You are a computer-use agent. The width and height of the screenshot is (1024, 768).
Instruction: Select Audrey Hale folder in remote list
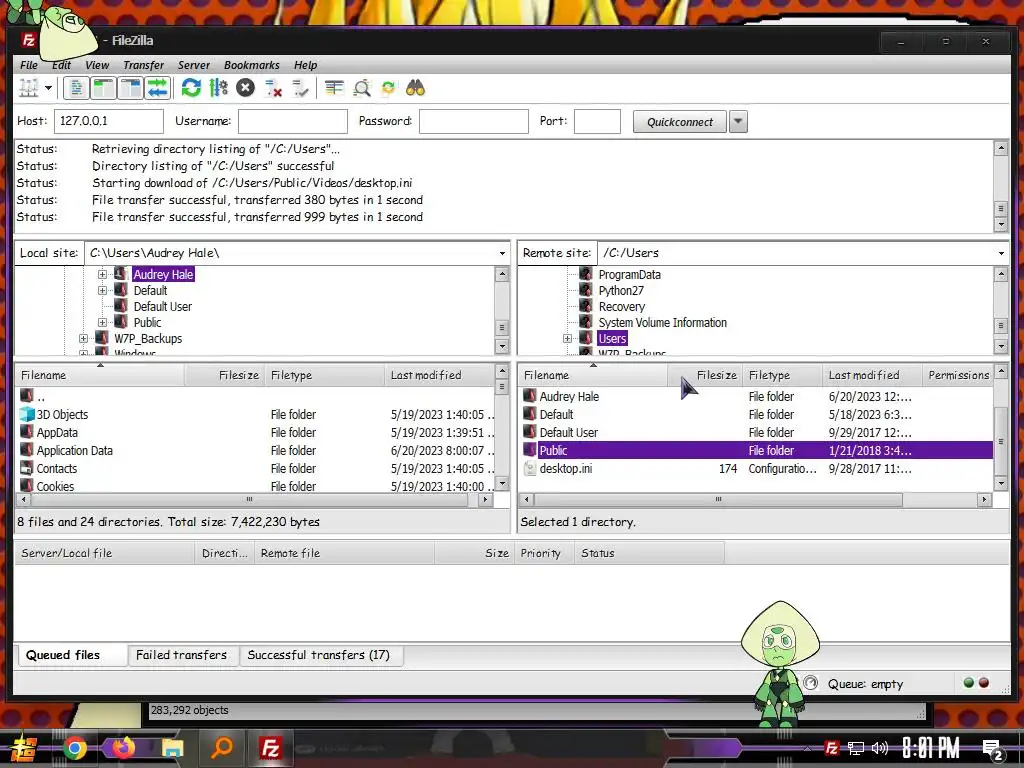(569, 396)
